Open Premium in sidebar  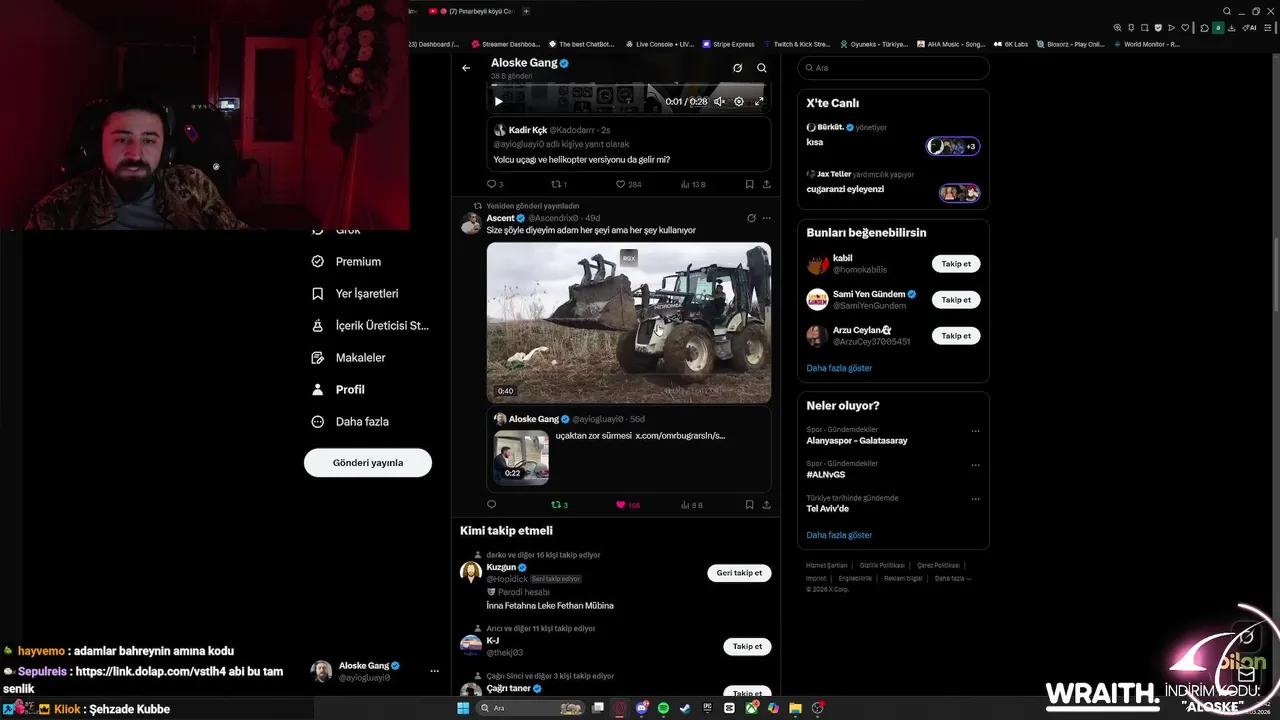coord(346,261)
